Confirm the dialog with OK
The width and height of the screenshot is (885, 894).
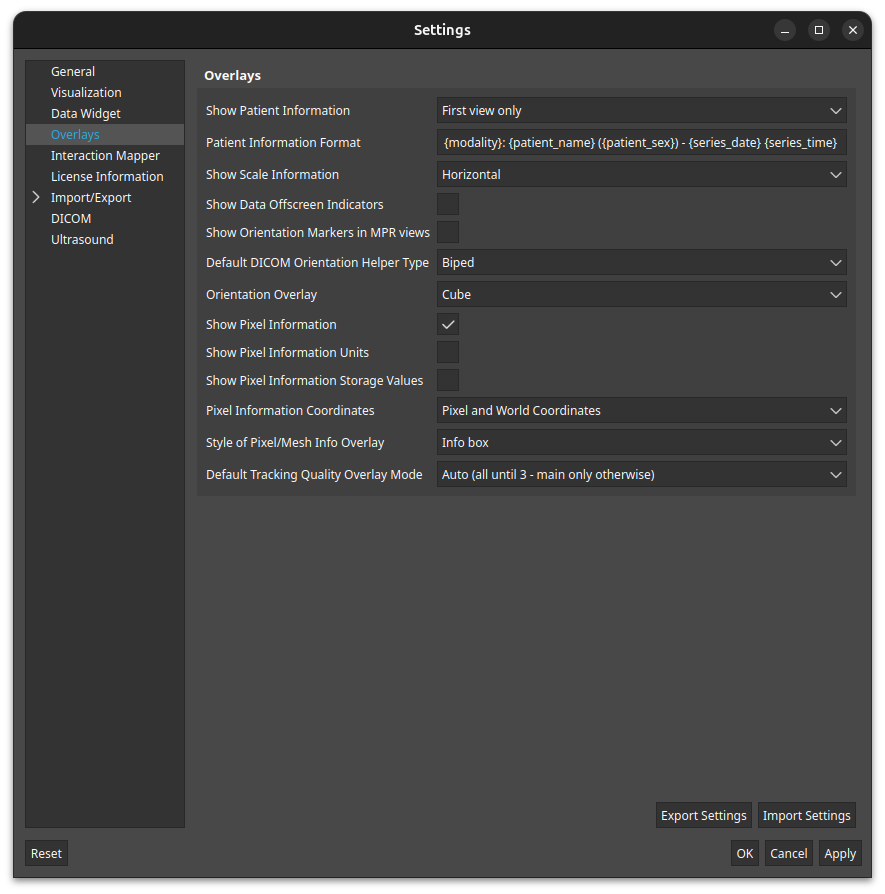click(745, 854)
